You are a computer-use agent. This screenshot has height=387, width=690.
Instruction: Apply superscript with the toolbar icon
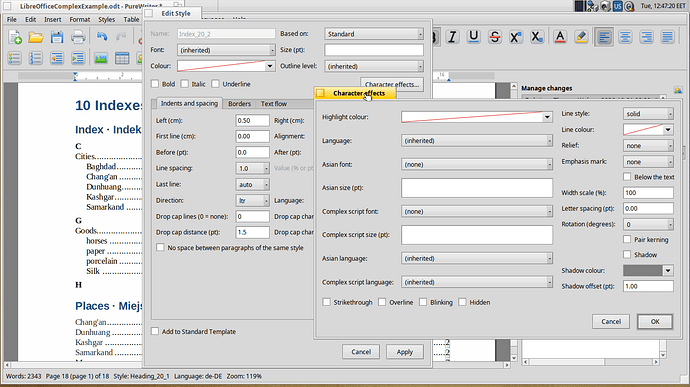516,37
